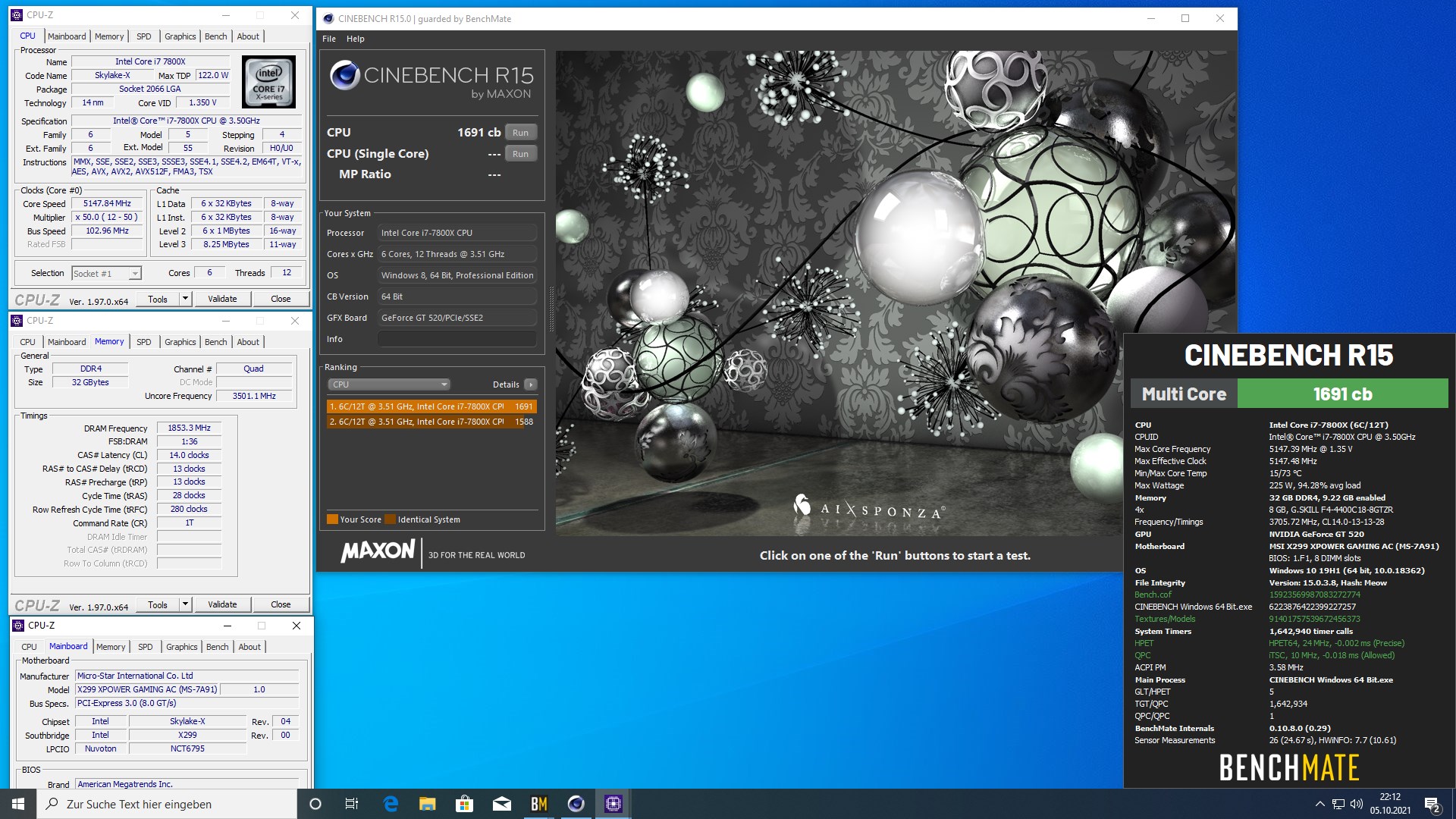Click Details arrow button in Ranking
The image size is (1456, 819).
[531, 384]
